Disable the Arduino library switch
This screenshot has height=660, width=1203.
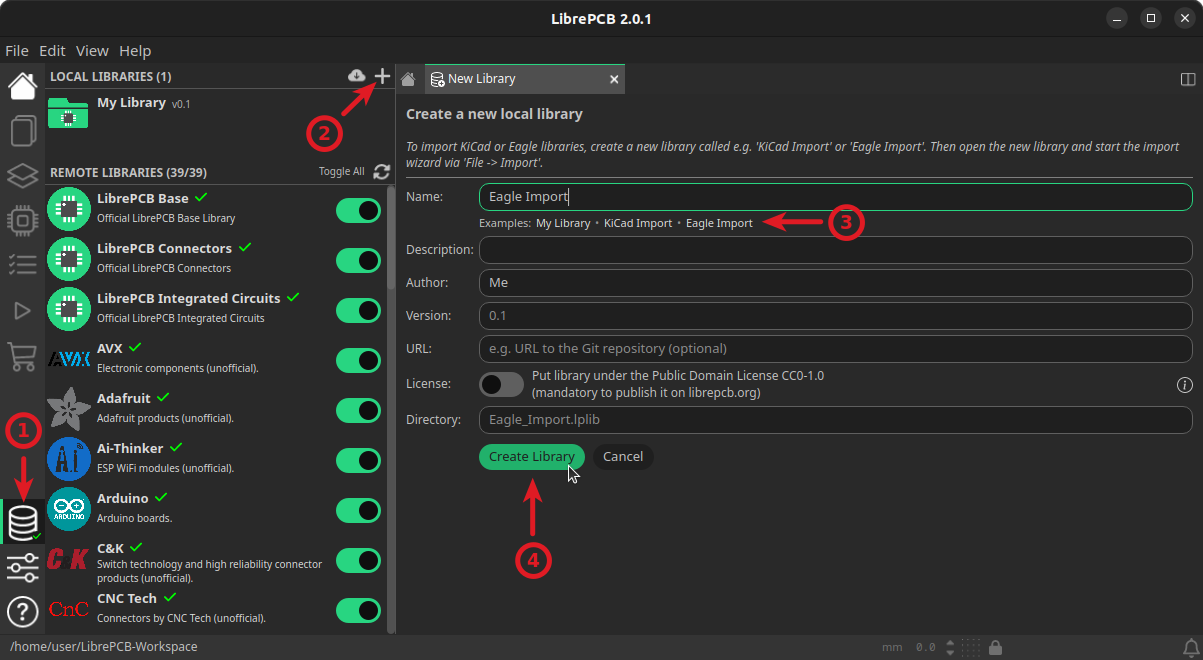tap(358, 510)
